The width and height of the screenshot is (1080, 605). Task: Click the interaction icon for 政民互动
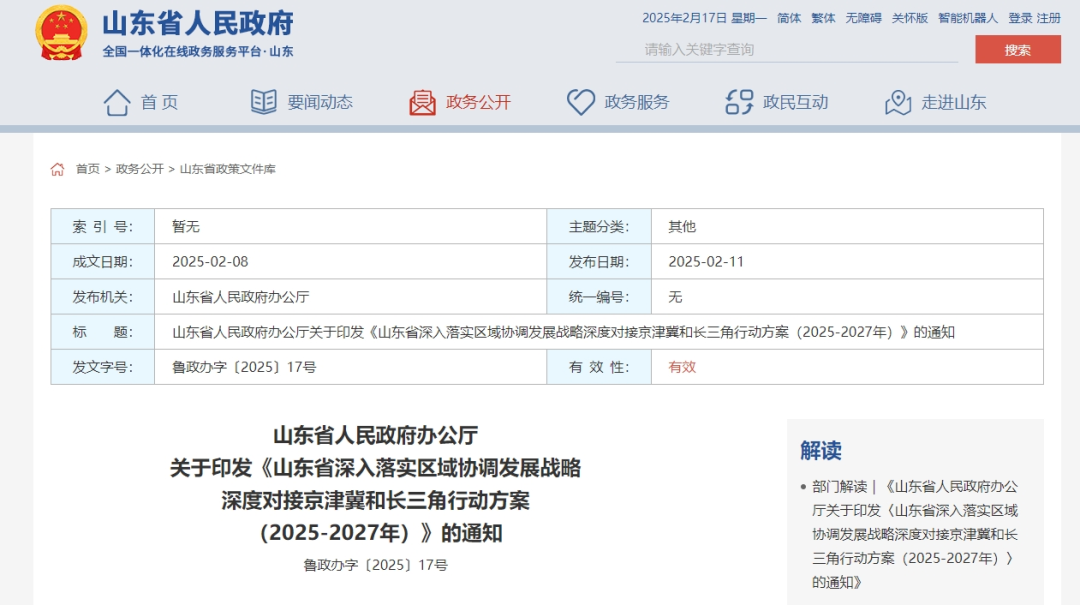[x=739, y=102]
